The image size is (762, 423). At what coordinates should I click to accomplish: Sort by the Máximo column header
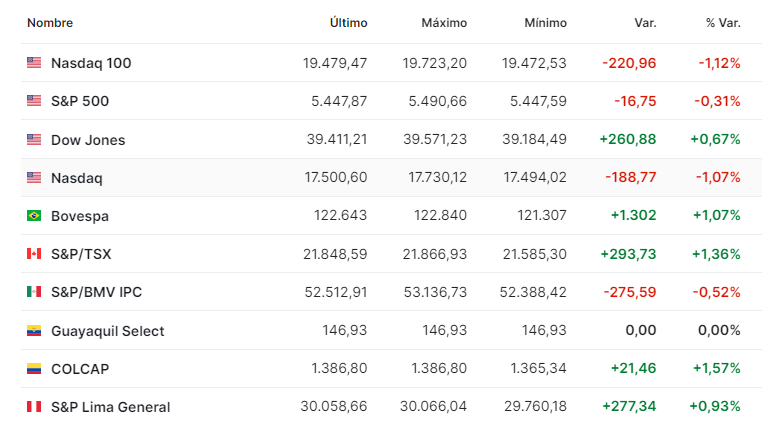[x=444, y=23]
